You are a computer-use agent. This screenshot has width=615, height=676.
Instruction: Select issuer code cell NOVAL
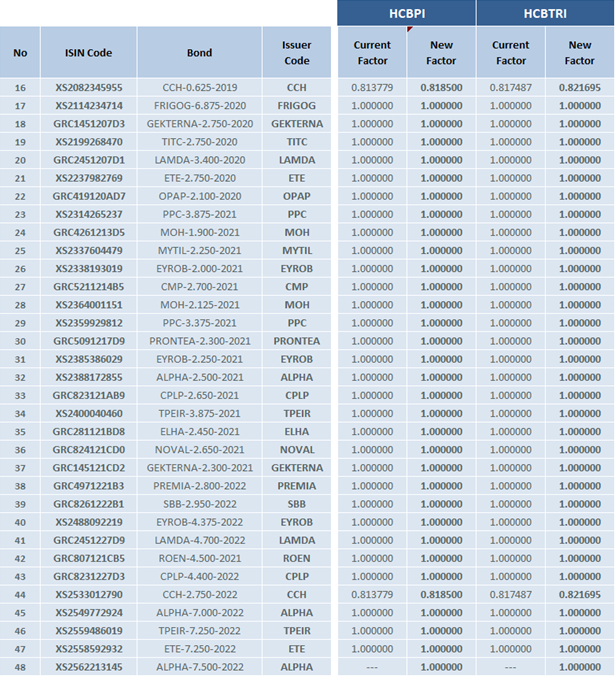pos(296,450)
